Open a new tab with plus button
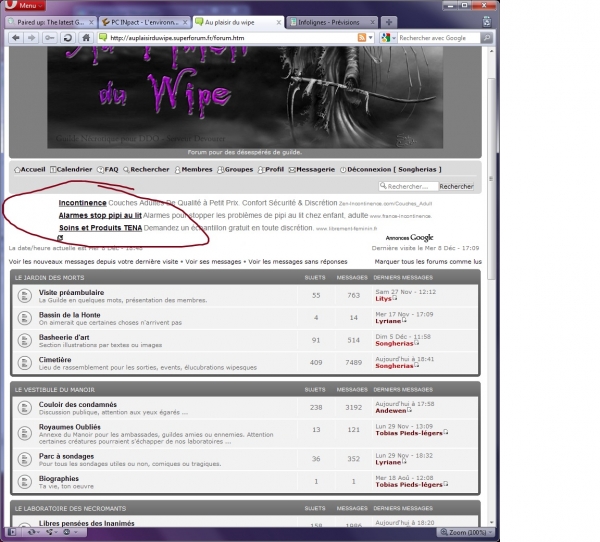The height and width of the screenshot is (542, 600). [x=389, y=22]
